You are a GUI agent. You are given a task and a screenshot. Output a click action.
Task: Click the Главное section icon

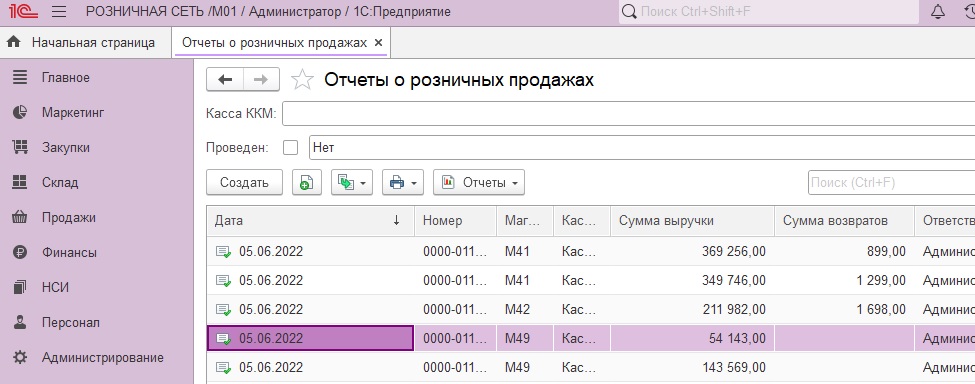(21, 78)
